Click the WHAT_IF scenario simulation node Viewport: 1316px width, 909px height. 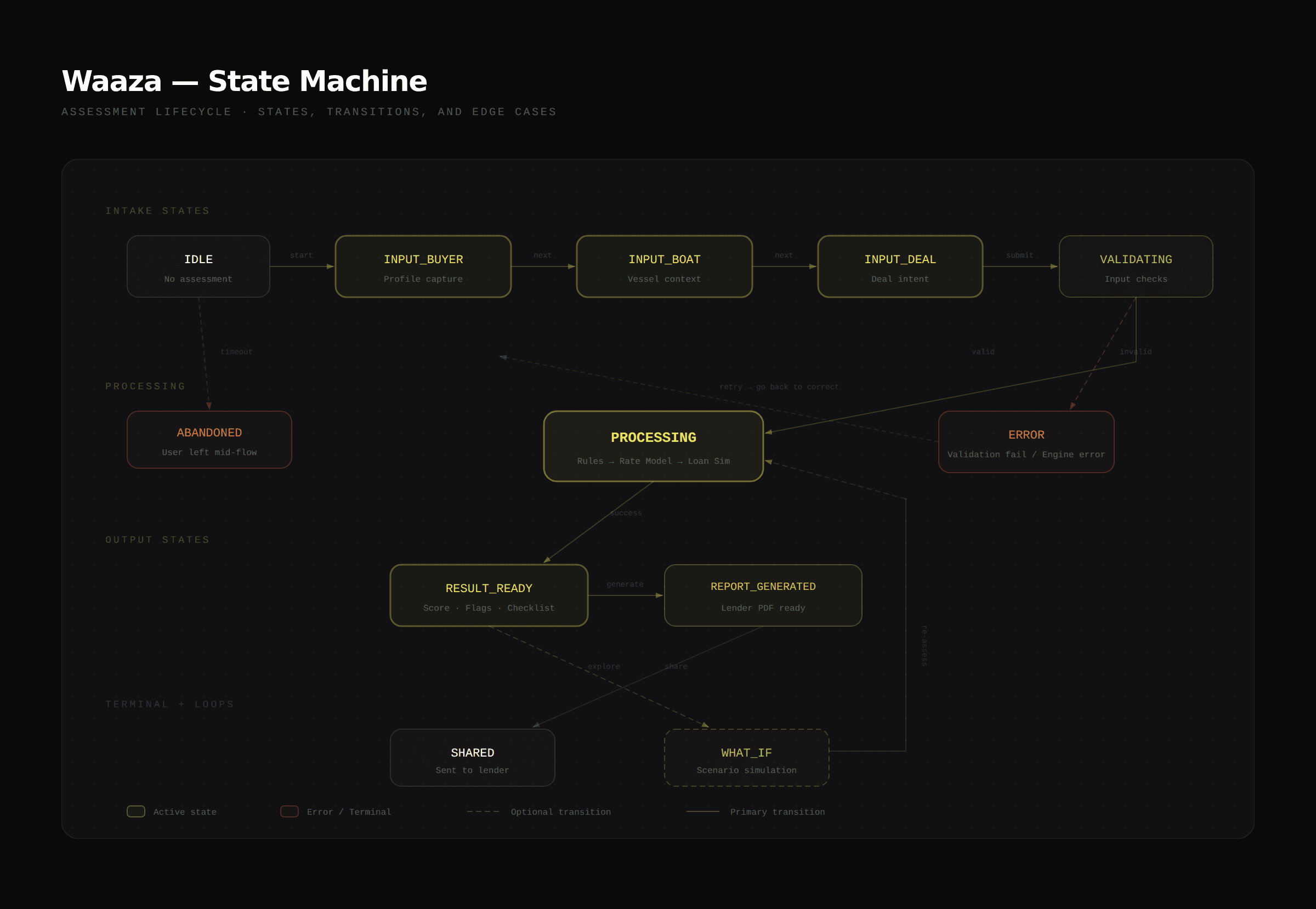(746, 758)
